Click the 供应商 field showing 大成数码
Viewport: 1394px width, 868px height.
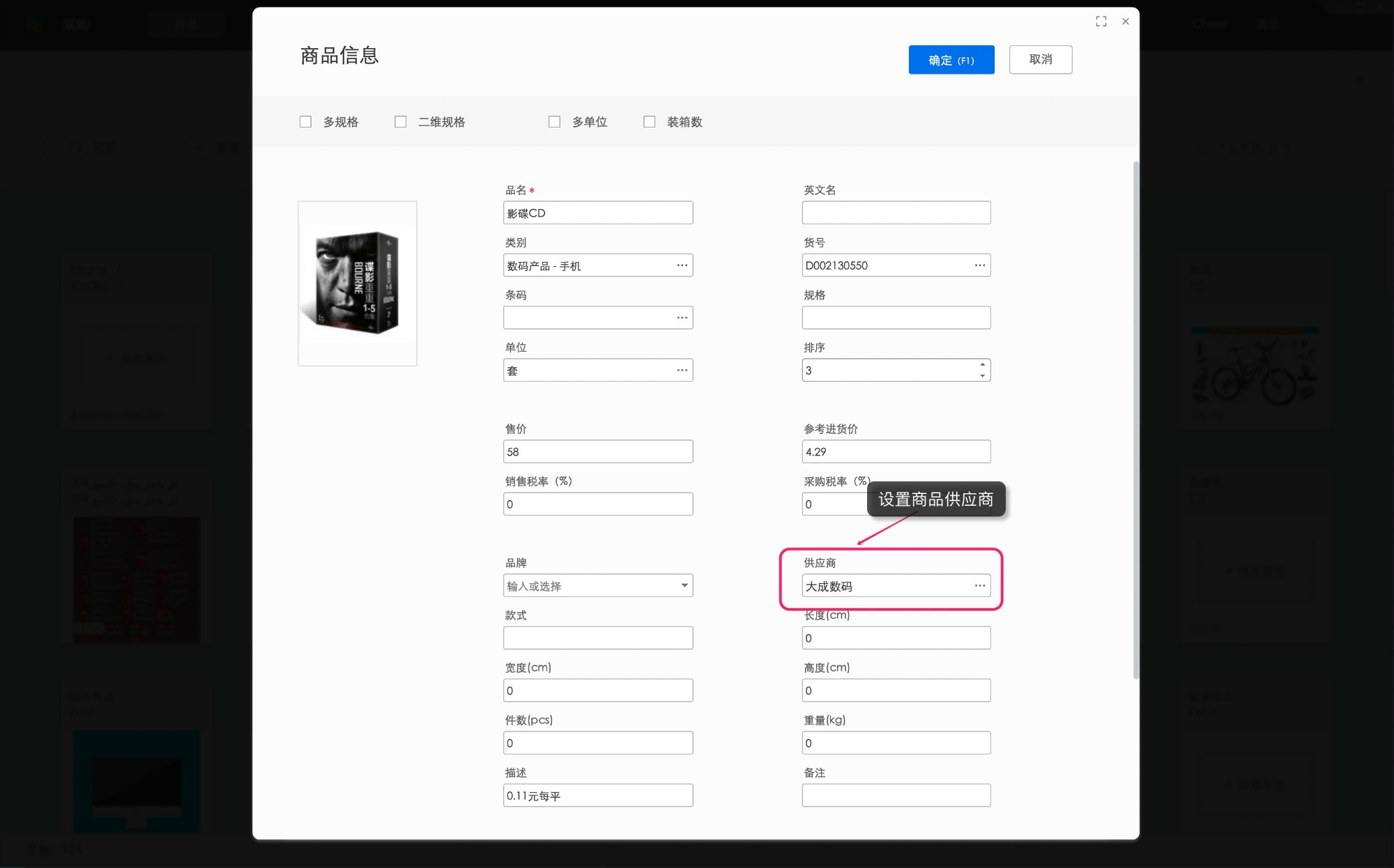pos(885,586)
